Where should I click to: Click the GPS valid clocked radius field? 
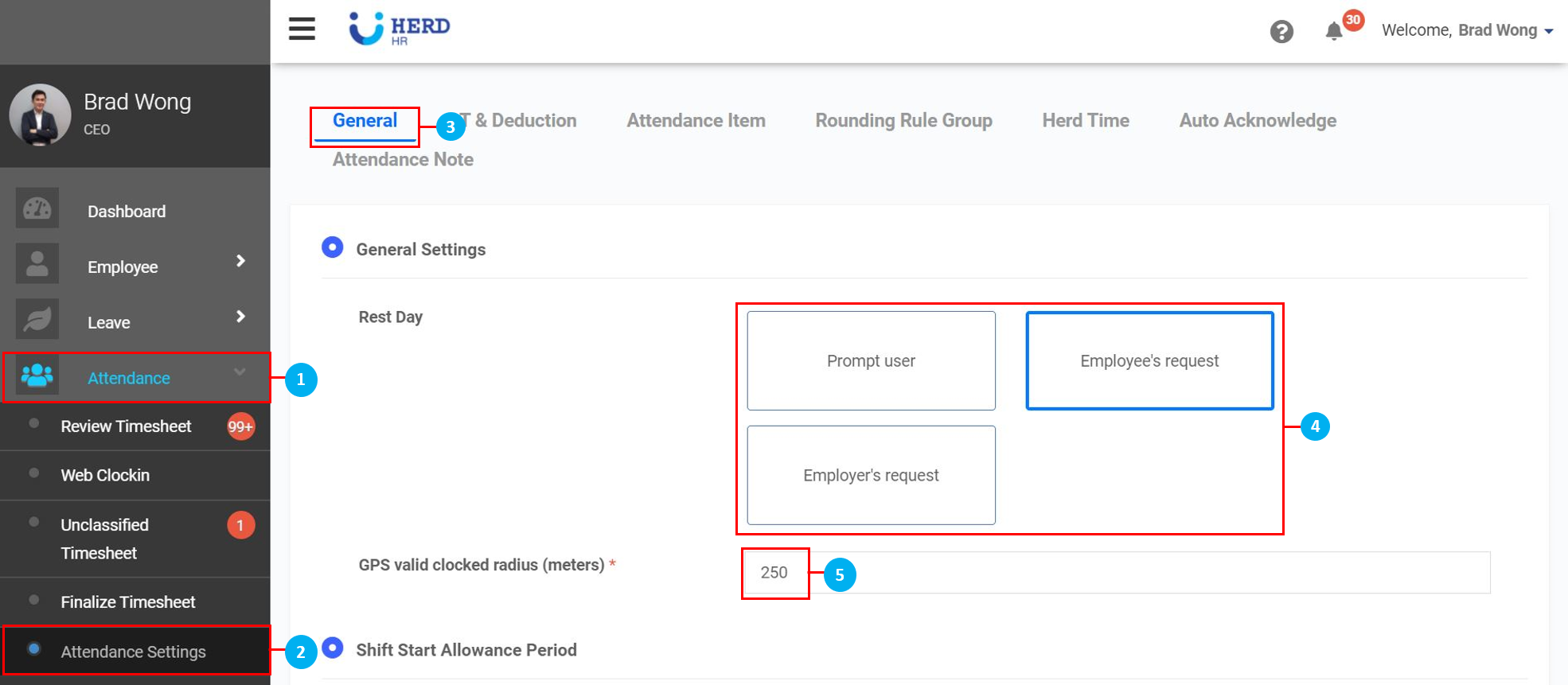[x=1114, y=573]
